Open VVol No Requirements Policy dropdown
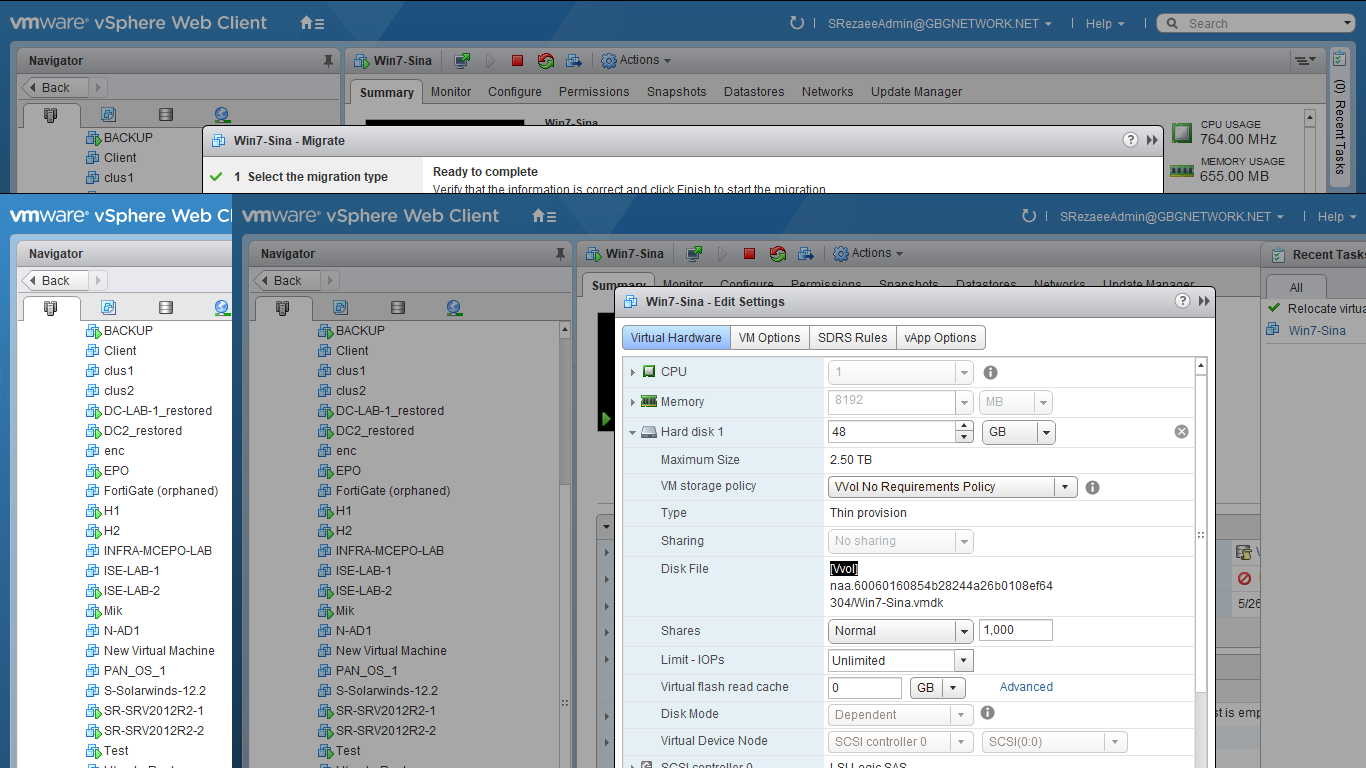The width and height of the screenshot is (1366, 768). 953,487
